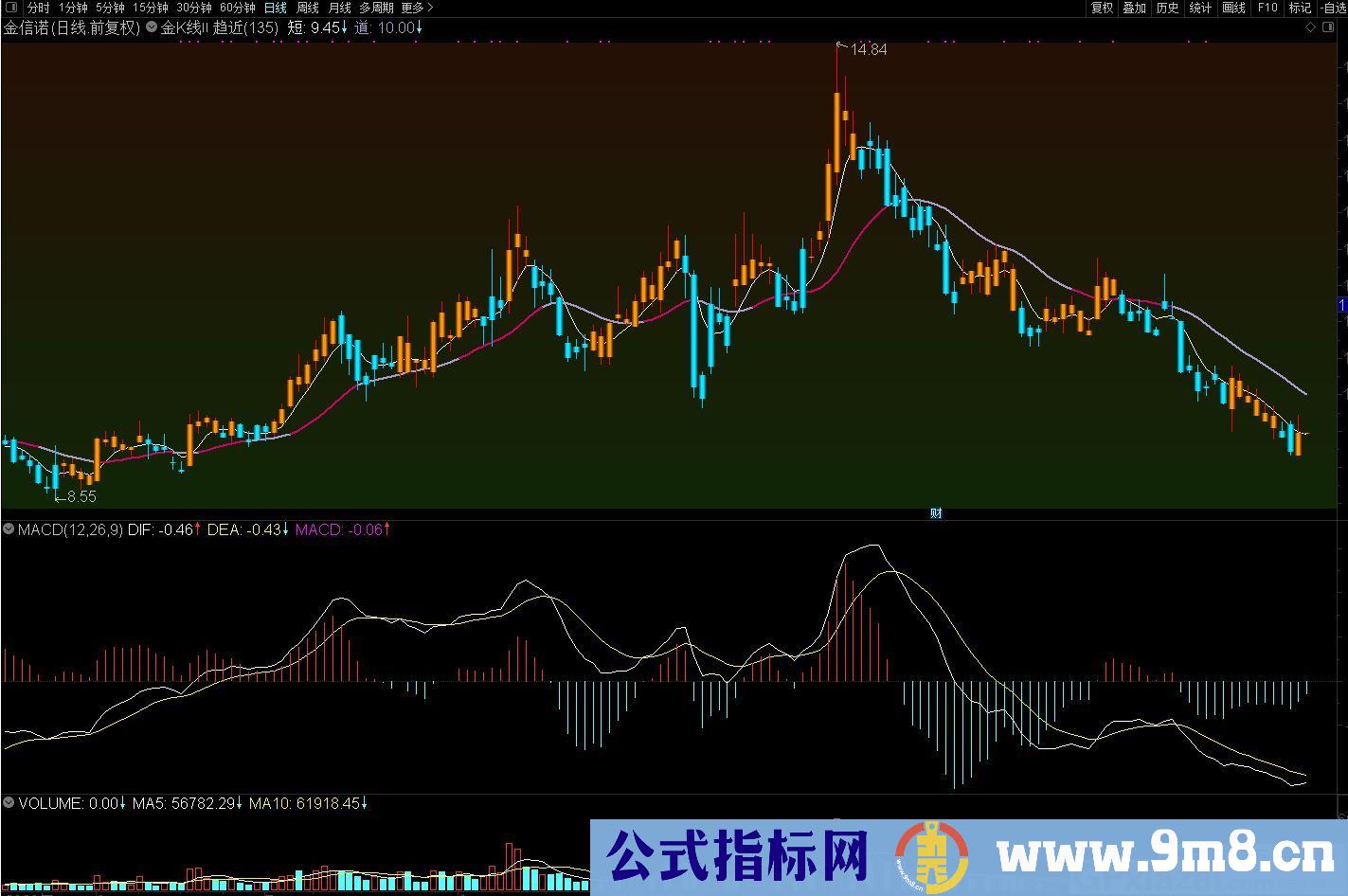Click the indicator name 金K线II 趋近(135)

click(x=220, y=27)
